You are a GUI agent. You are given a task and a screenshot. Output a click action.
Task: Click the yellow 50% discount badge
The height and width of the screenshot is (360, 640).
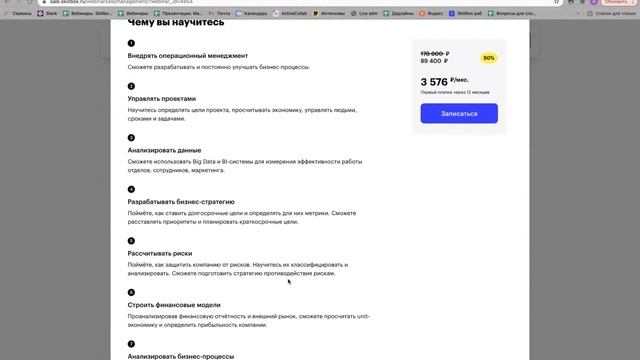tap(489, 58)
